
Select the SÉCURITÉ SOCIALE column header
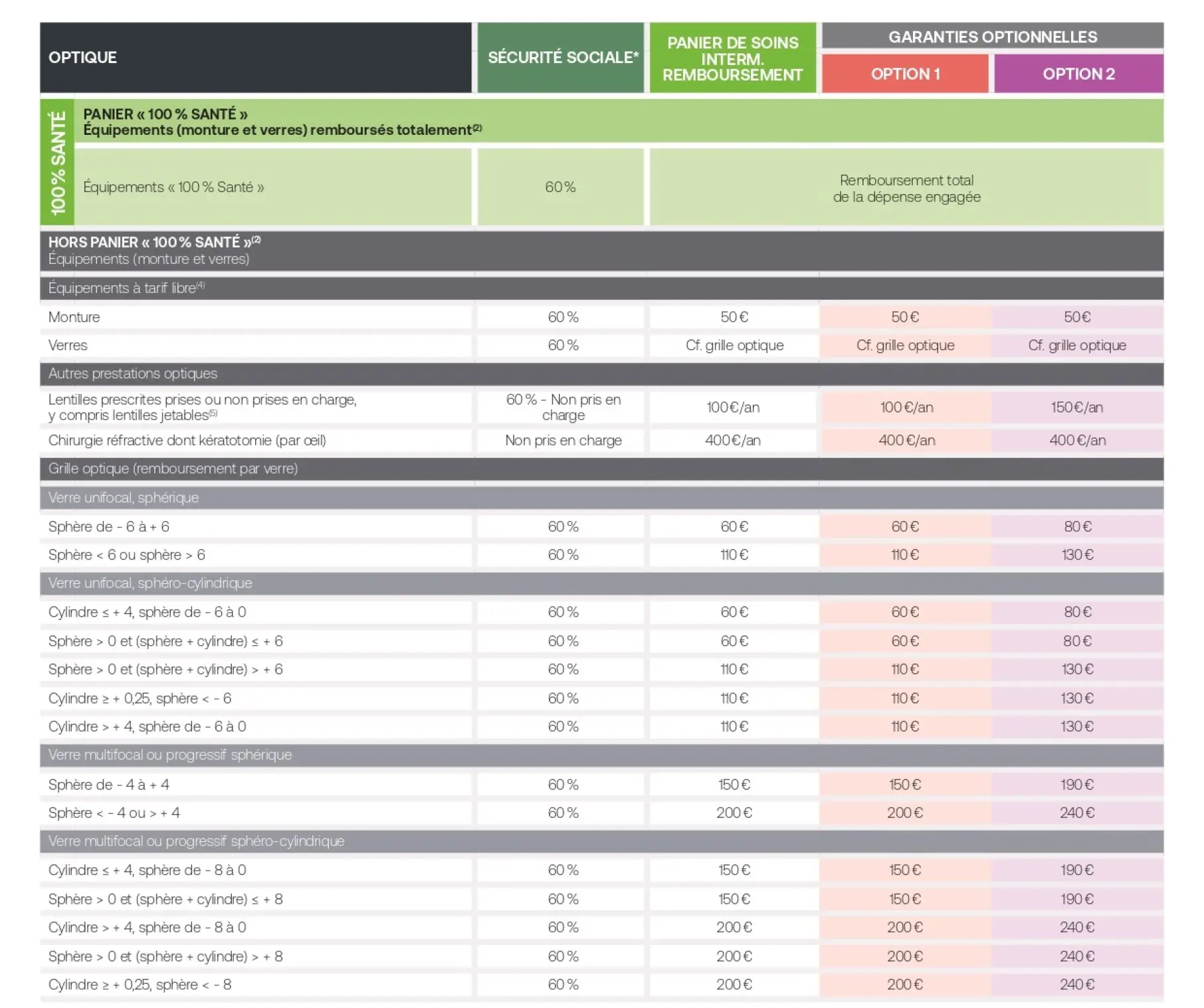coord(561,58)
